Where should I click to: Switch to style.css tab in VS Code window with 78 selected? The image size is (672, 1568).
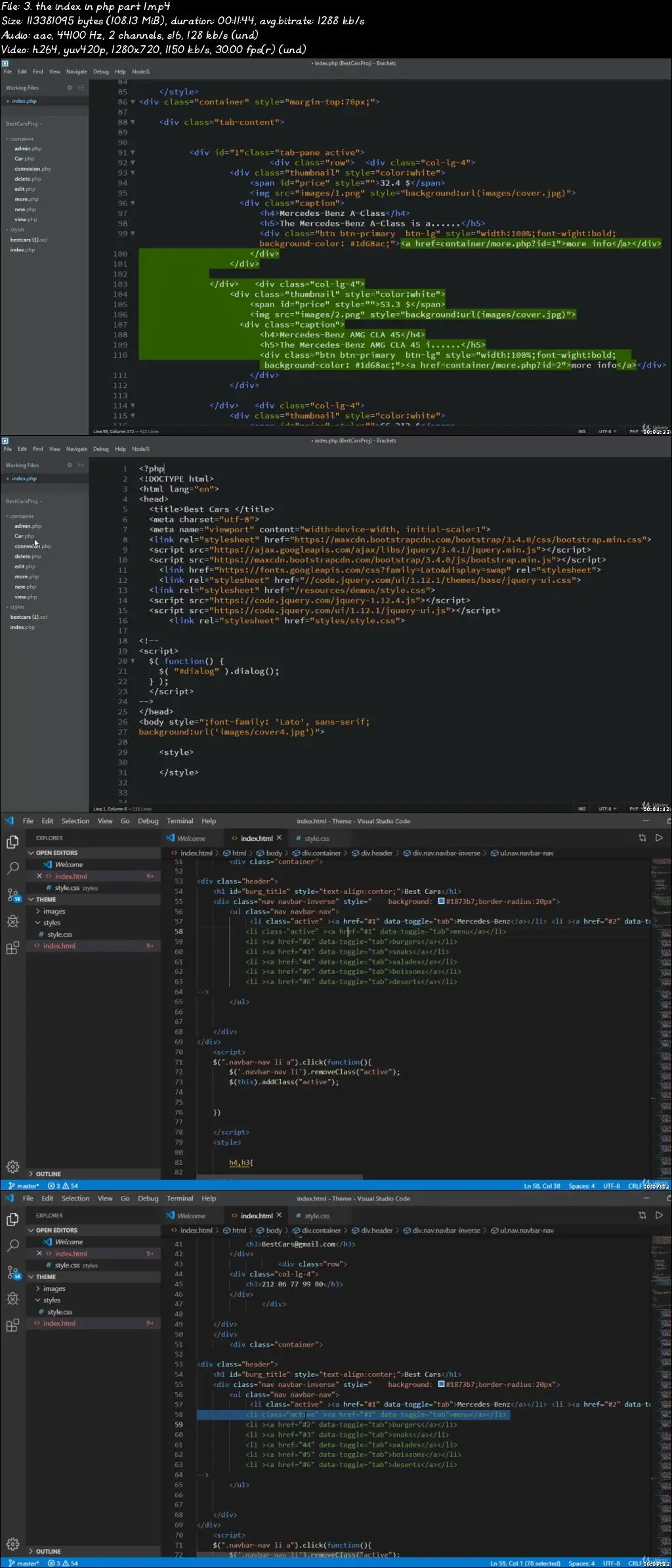click(x=312, y=1216)
